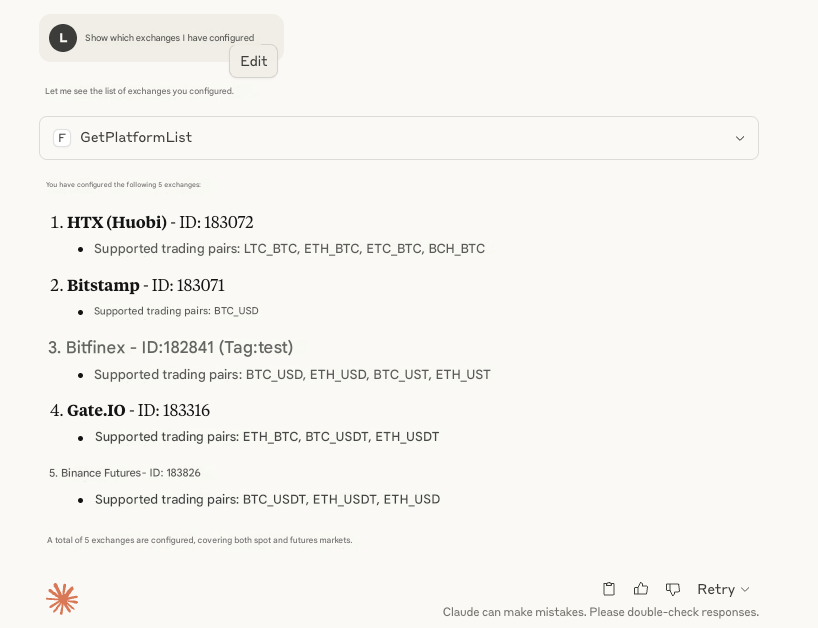Select the GetPlatformList tool name label

click(x=136, y=137)
